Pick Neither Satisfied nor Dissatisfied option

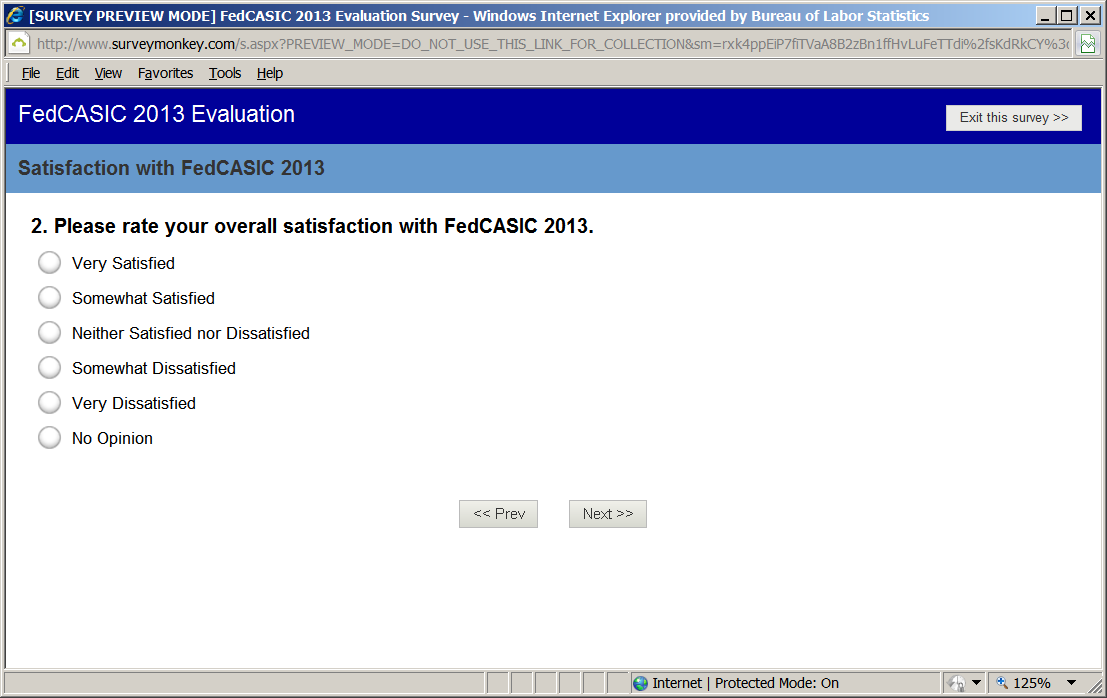tap(49, 332)
